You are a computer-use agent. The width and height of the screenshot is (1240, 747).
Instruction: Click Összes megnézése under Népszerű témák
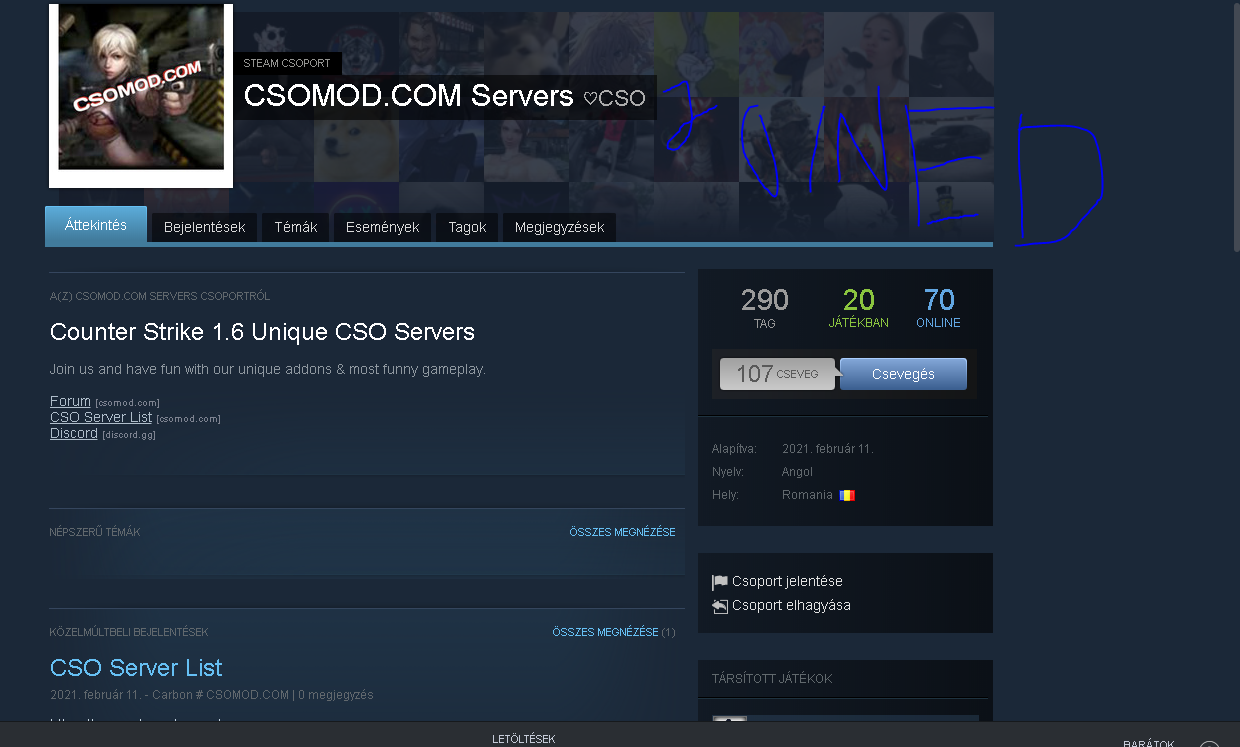[x=622, y=532]
